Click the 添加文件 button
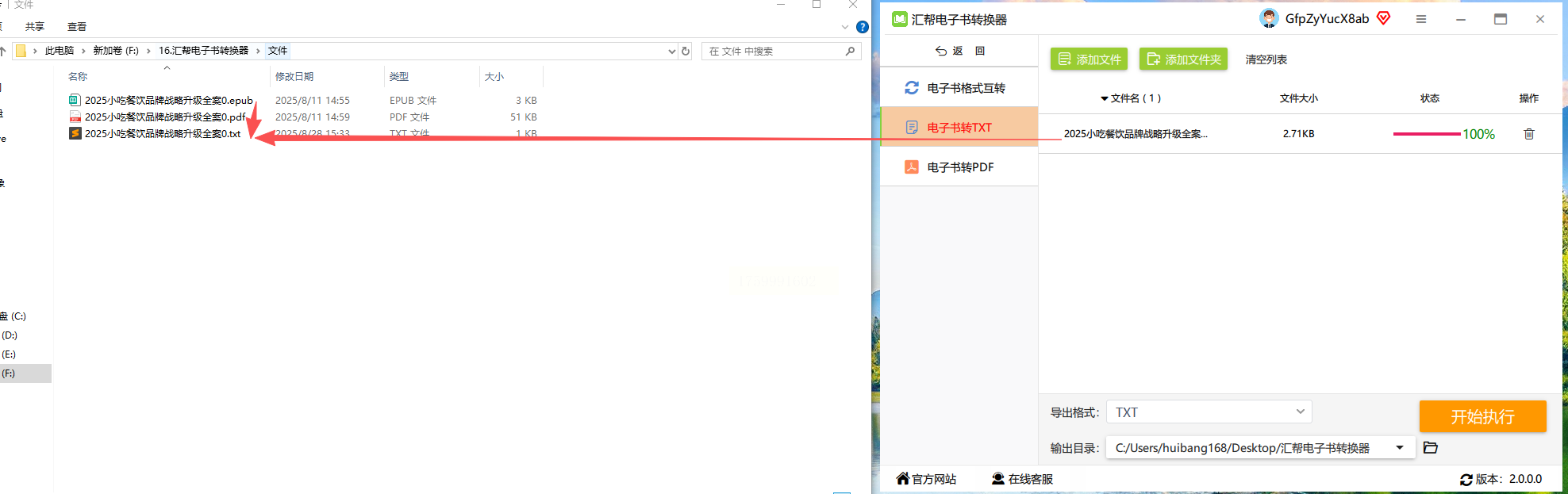This screenshot has width=1568, height=494. 1090,59
